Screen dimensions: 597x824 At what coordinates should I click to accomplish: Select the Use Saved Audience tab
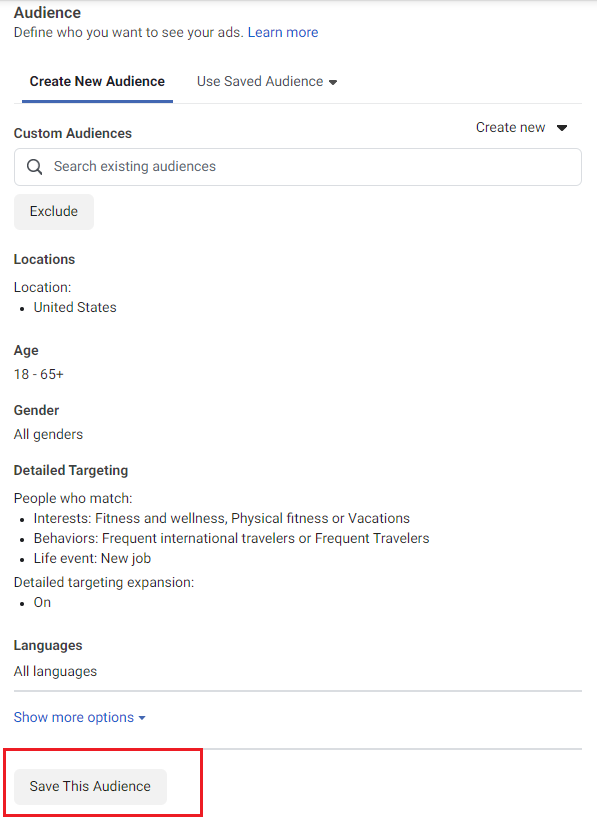point(267,81)
